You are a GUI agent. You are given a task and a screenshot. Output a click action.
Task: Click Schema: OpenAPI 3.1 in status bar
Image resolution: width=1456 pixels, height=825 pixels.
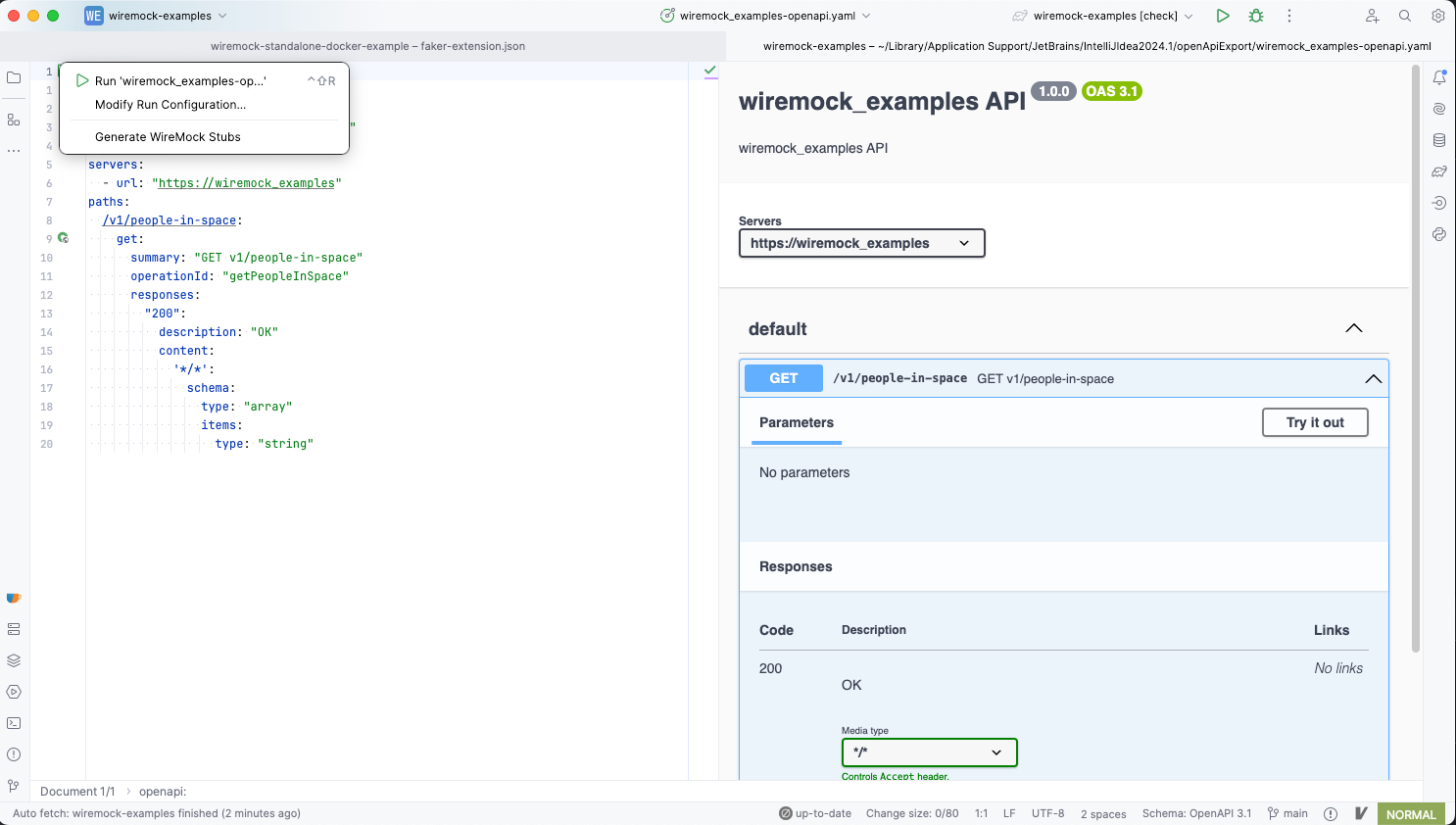coord(1196,813)
